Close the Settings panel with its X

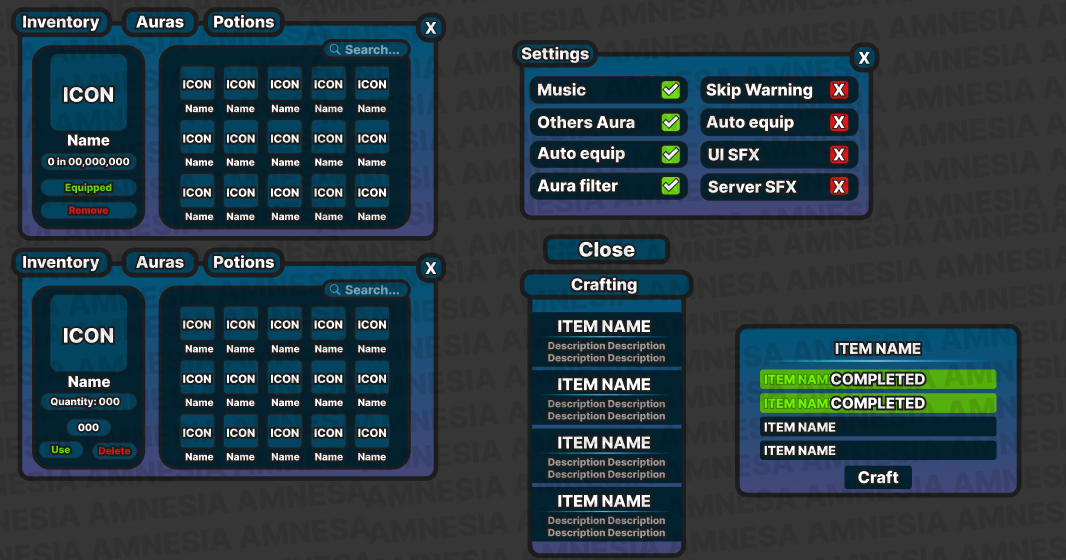pos(864,58)
